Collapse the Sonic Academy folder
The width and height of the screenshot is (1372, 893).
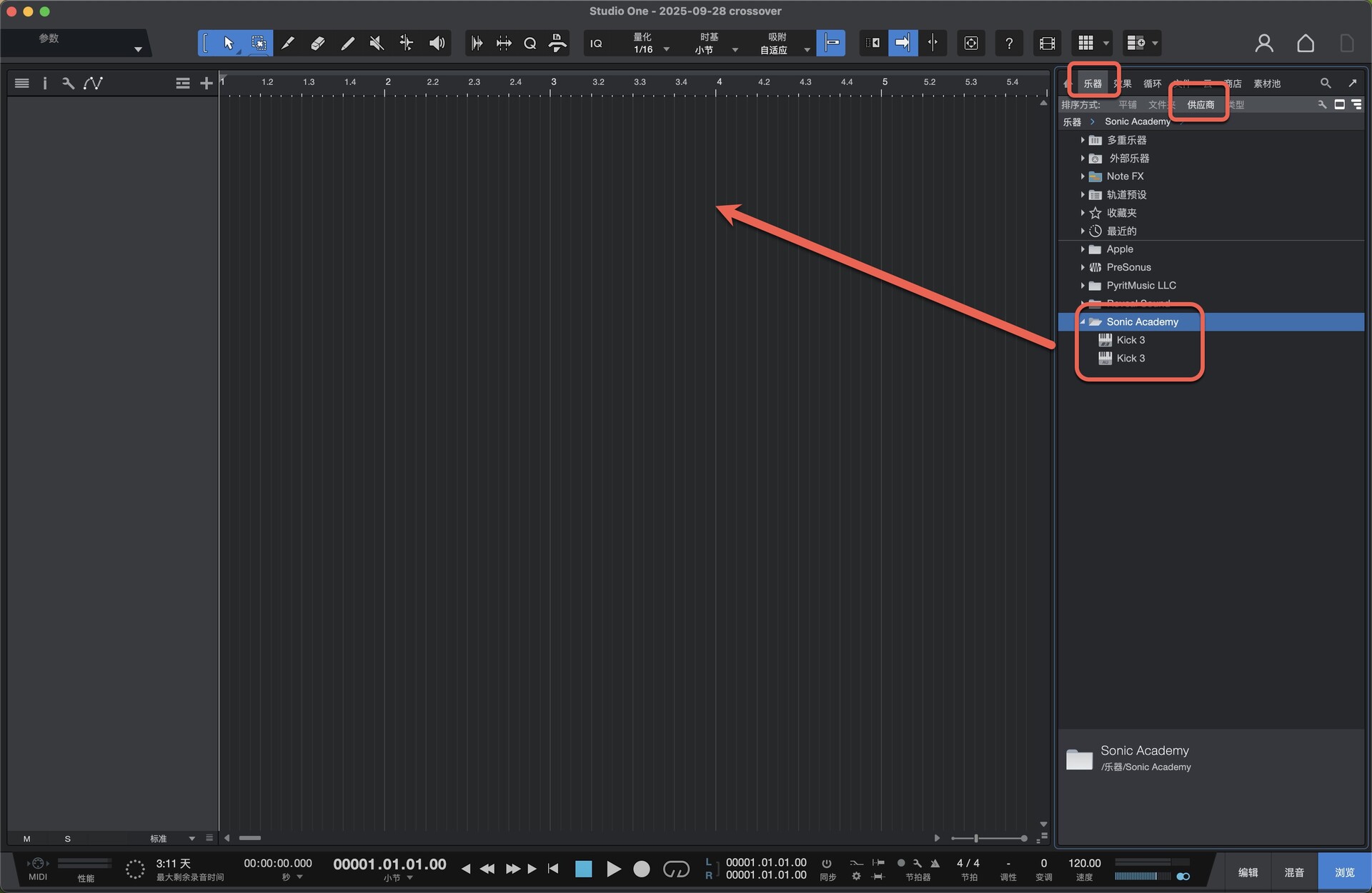(1083, 322)
